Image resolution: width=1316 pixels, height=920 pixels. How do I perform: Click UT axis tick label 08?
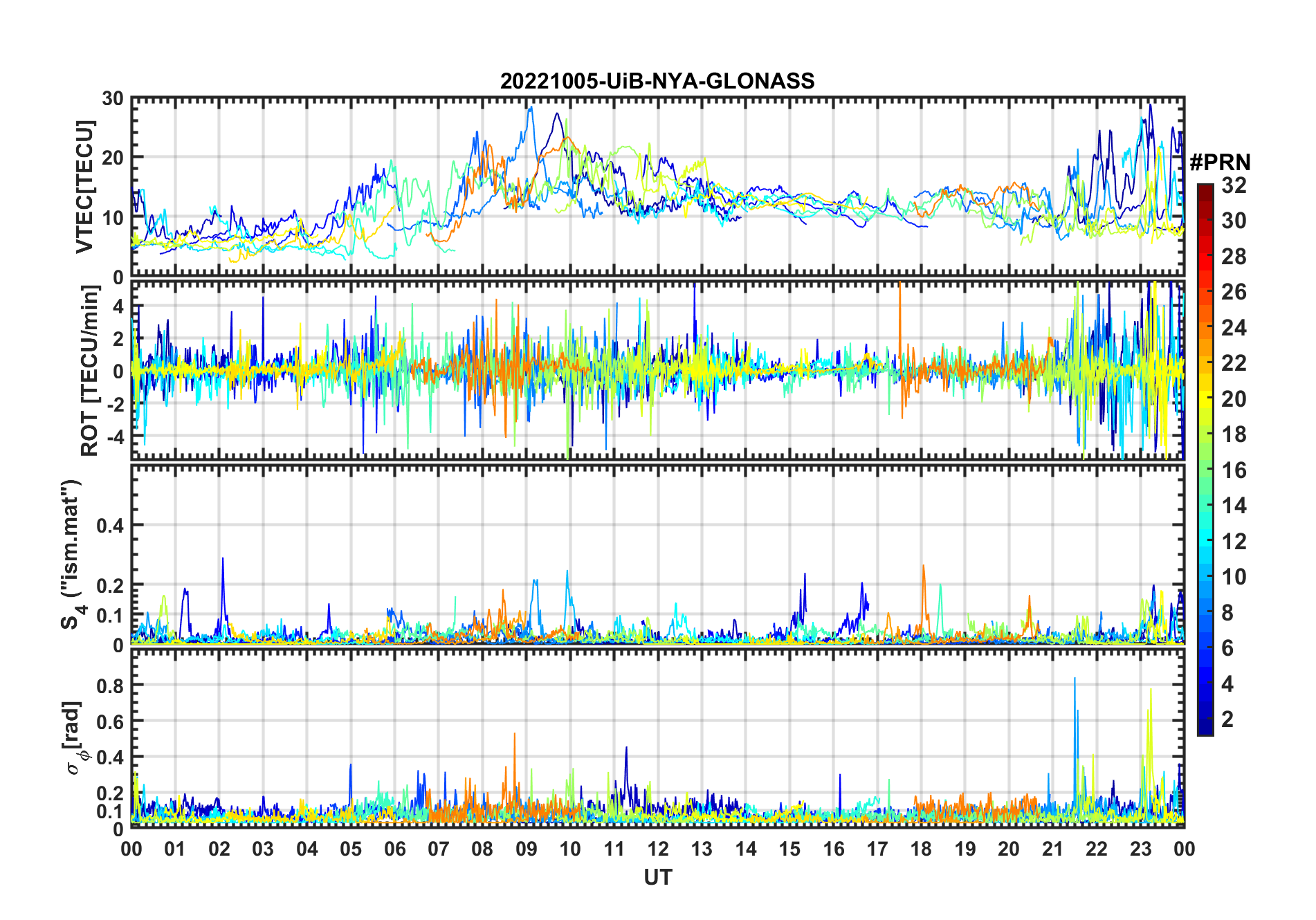pos(482,849)
